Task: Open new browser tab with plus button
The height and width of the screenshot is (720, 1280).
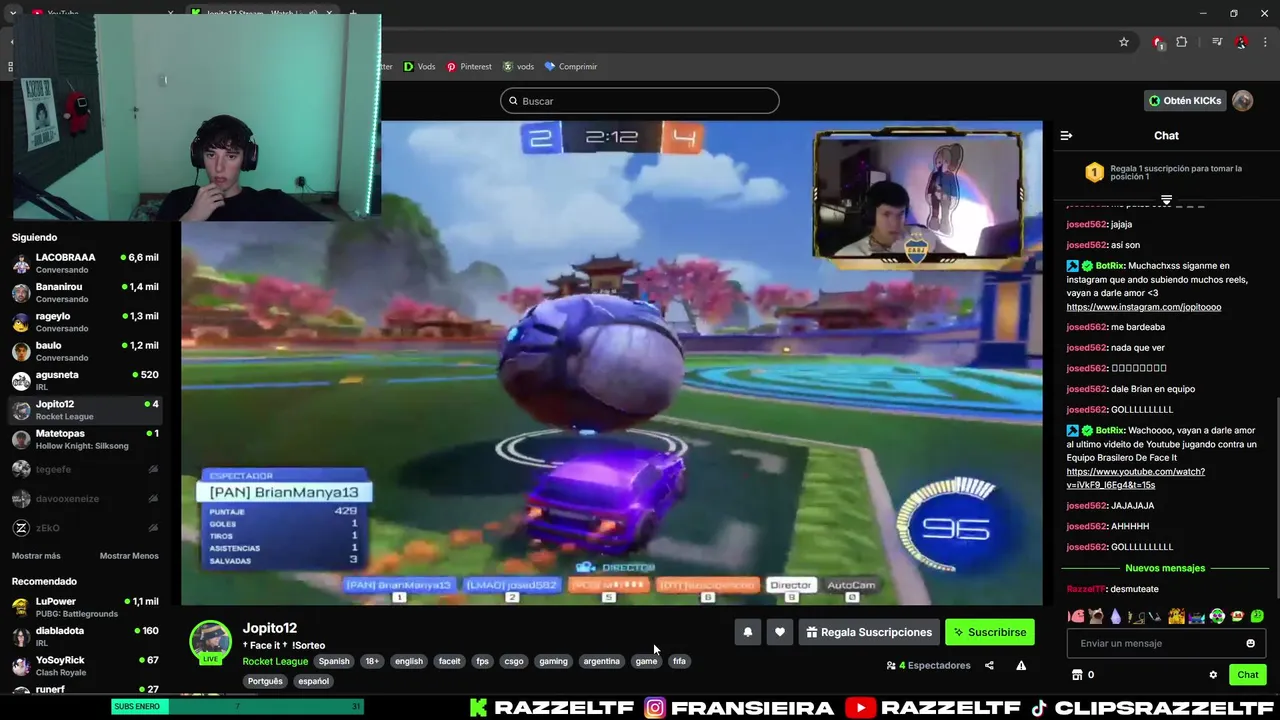Action: click(353, 13)
